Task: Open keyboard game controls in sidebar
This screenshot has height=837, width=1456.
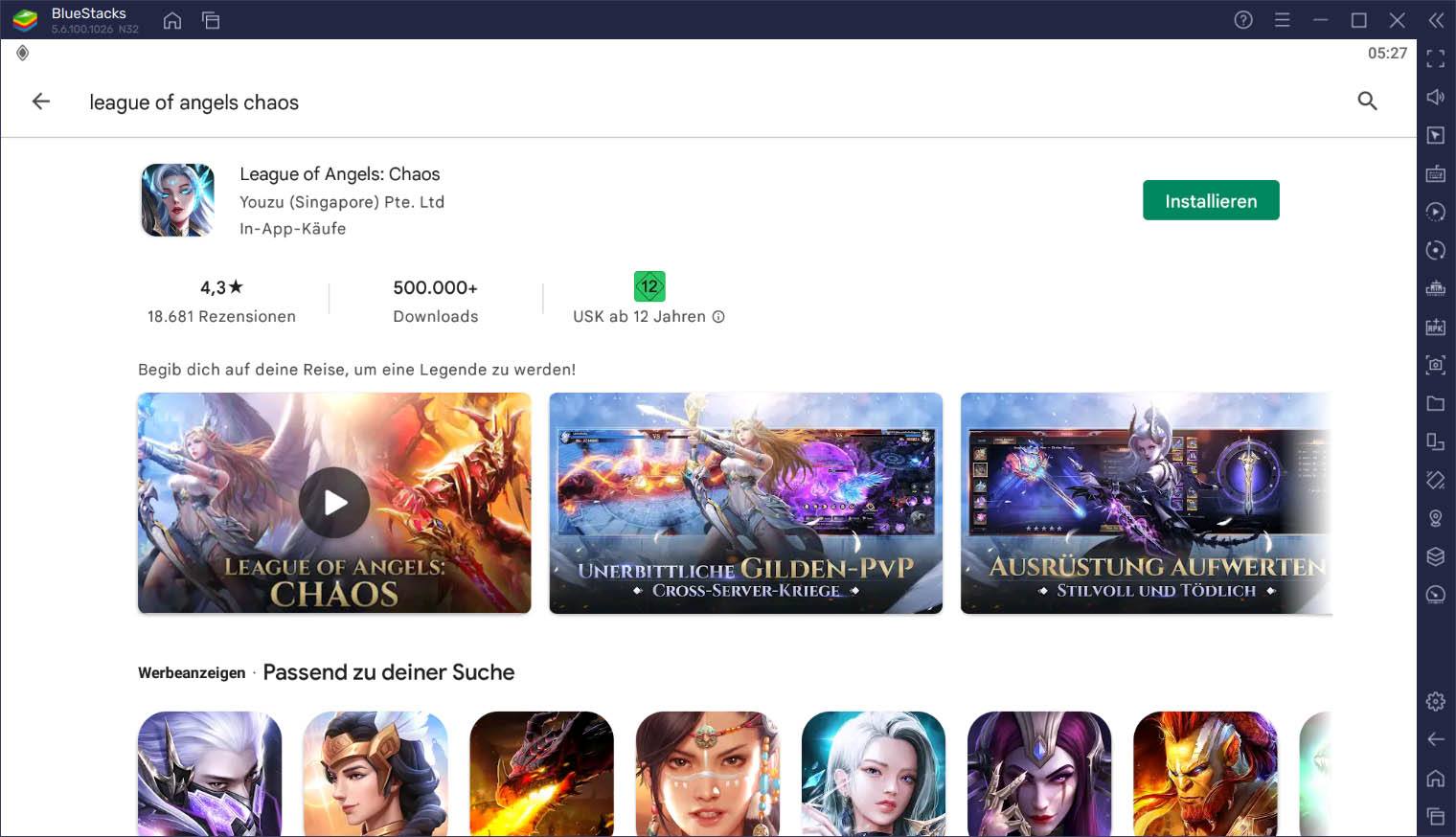Action: click(x=1435, y=173)
